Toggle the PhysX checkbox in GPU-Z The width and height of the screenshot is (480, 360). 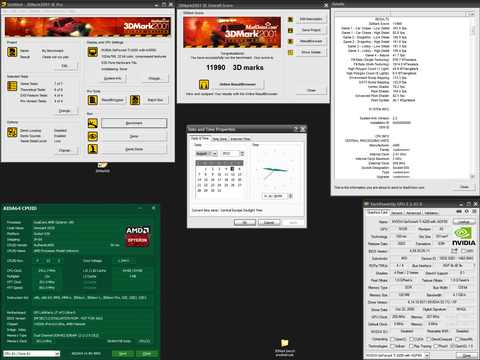436,346
